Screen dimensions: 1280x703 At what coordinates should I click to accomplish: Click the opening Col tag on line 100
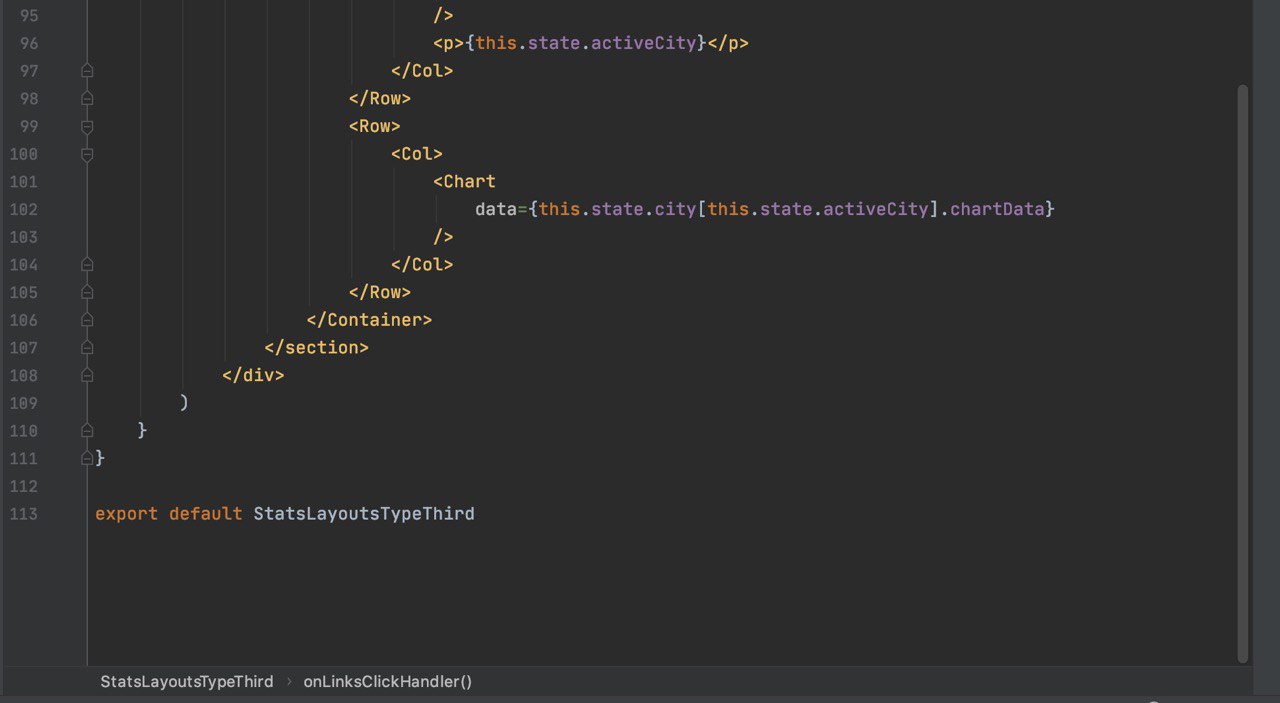coord(417,154)
